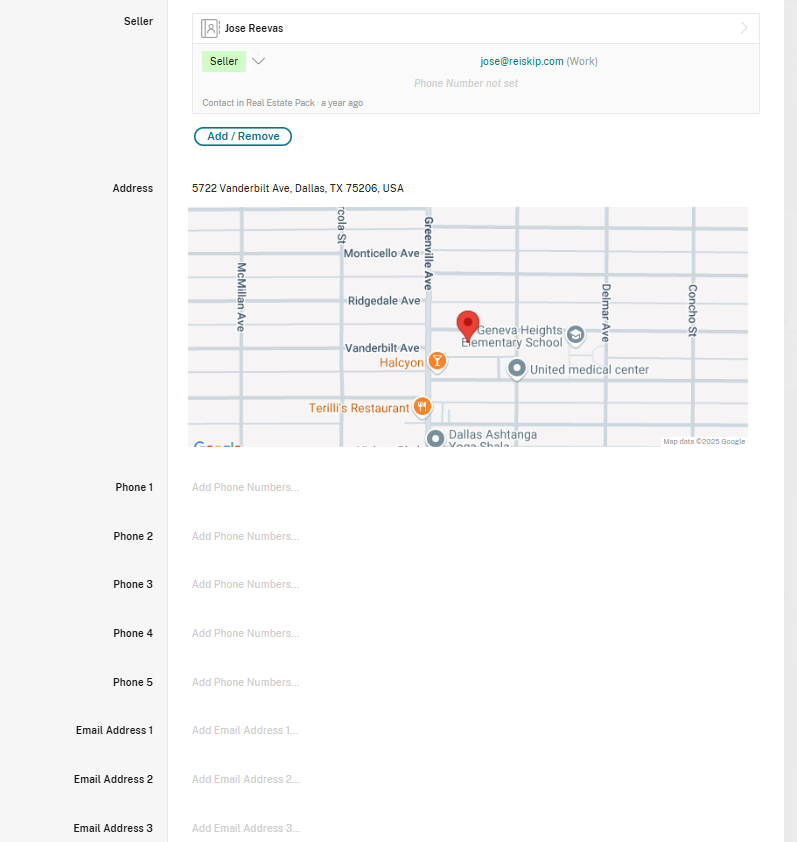The height and width of the screenshot is (842, 797).
Task: Open the Jose Reevas contact chevron arrow
Action: 744,28
